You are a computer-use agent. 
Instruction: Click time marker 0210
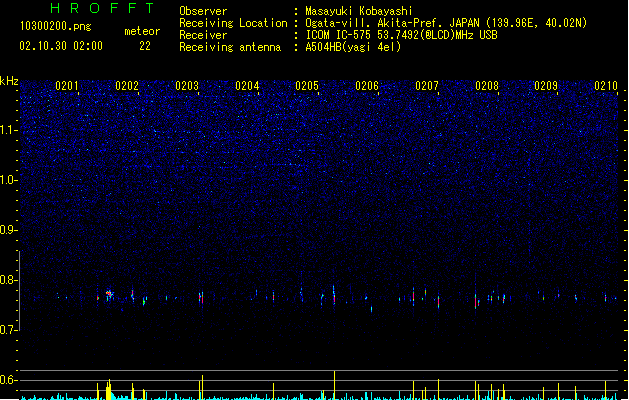coord(606,86)
